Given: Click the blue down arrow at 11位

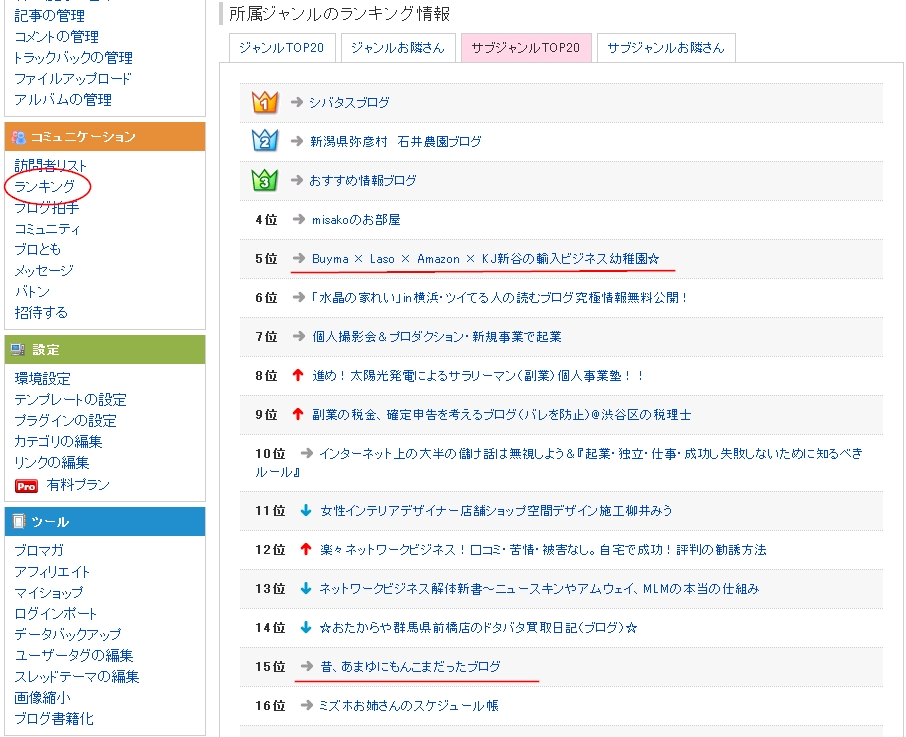Looking at the screenshot, I should click(306, 511).
